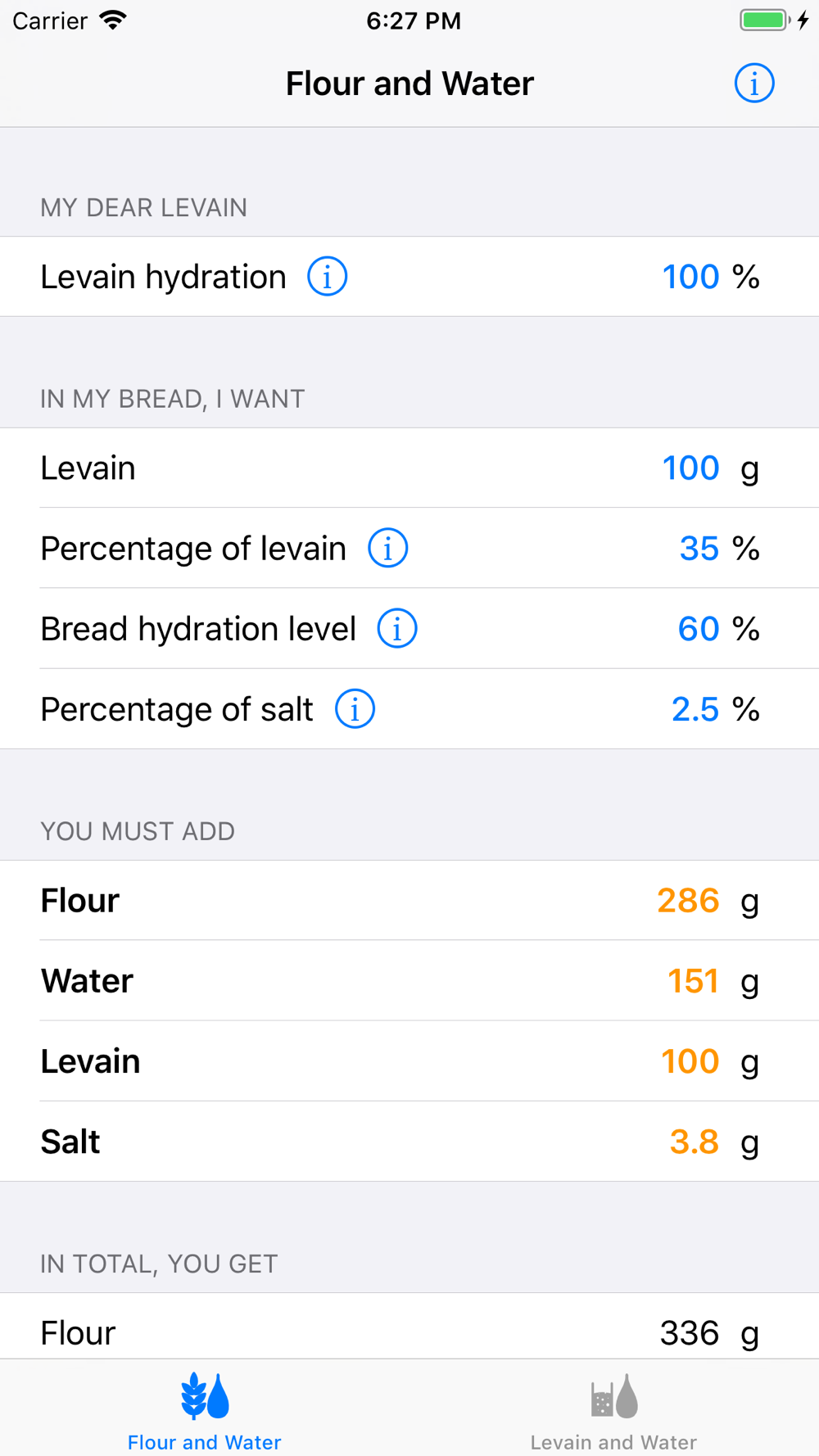Change the 60 percent bread hydration value
The height and width of the screenshot is (1456, 819).
pyautogui.click(x=698, y=629)
